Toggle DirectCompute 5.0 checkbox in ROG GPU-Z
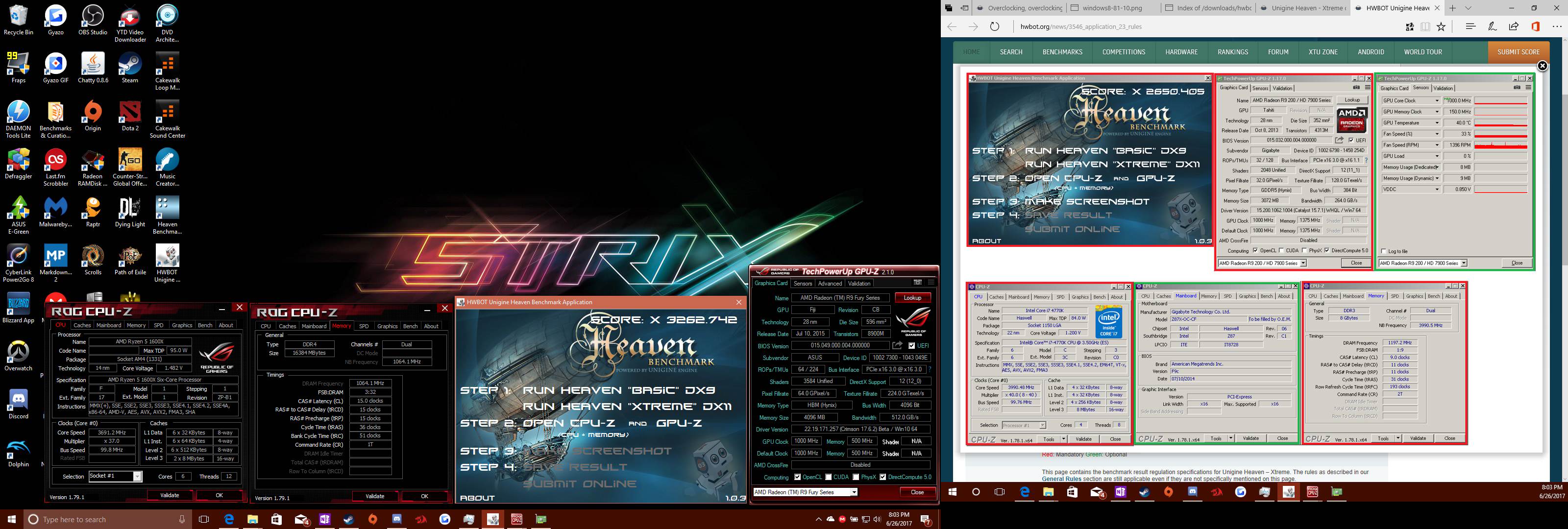This screenshot has height=529, width=1568. [882, 477]
